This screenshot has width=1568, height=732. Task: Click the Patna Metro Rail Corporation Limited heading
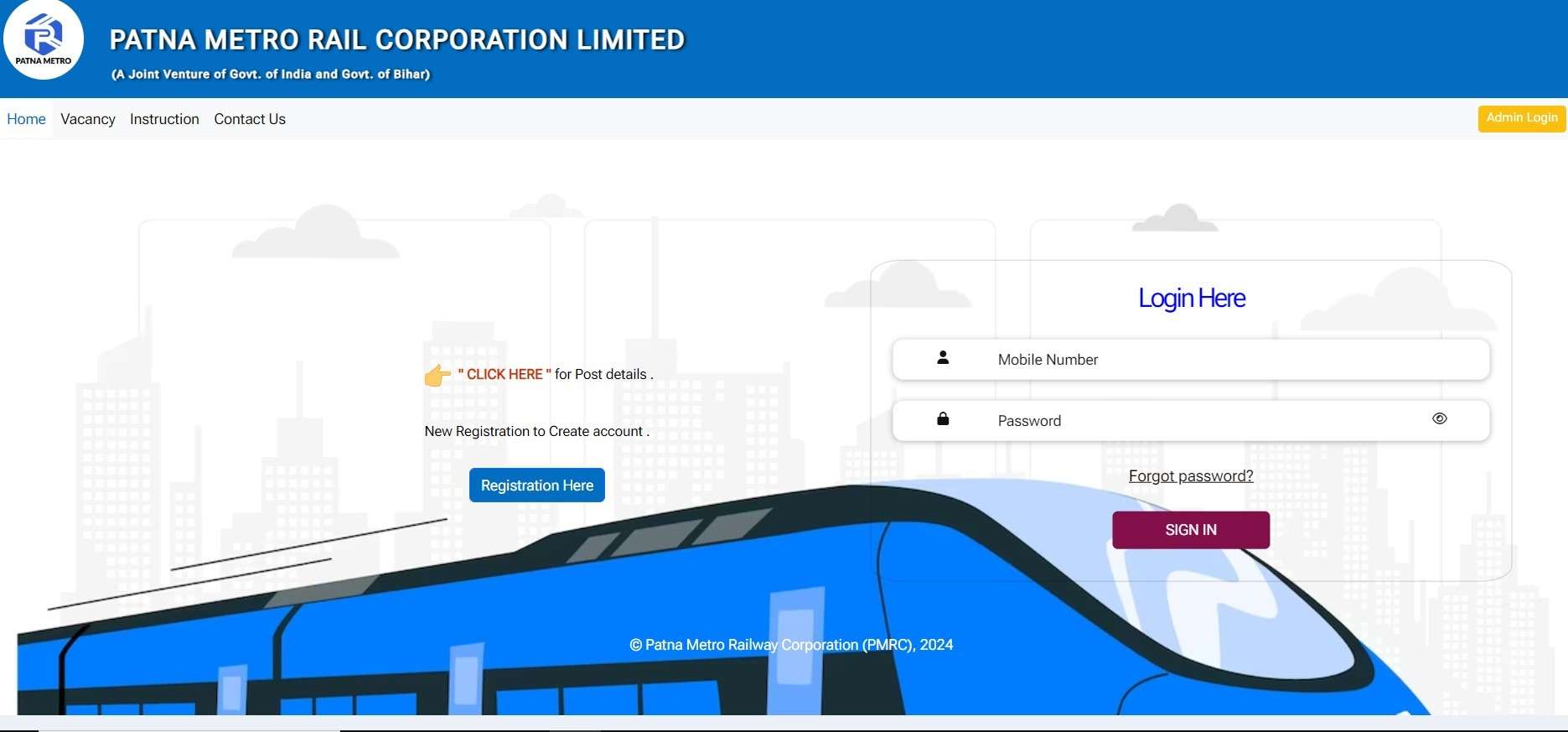(397, 39)
